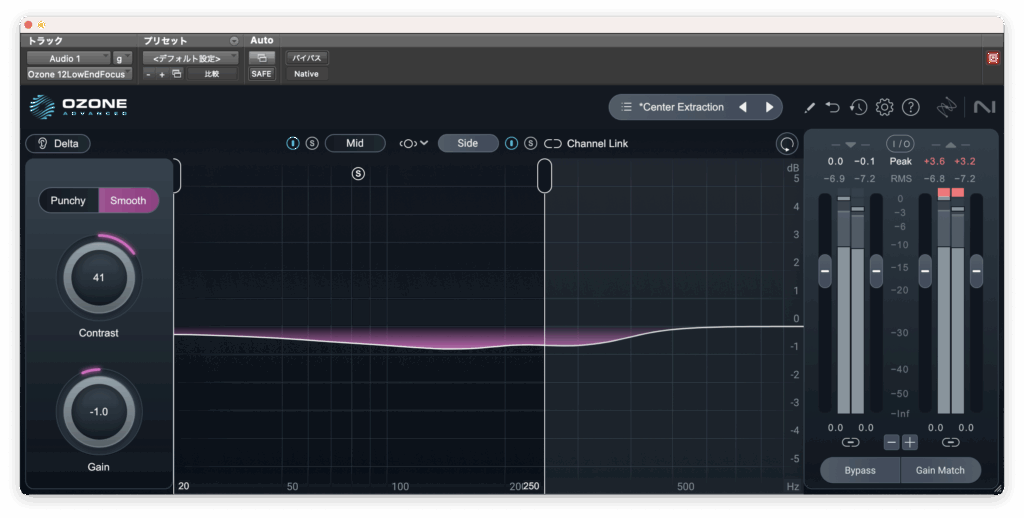This screenshot has width=1024, height=518.
Task: Go to next preset with right arrow
Action: [769, 107]
